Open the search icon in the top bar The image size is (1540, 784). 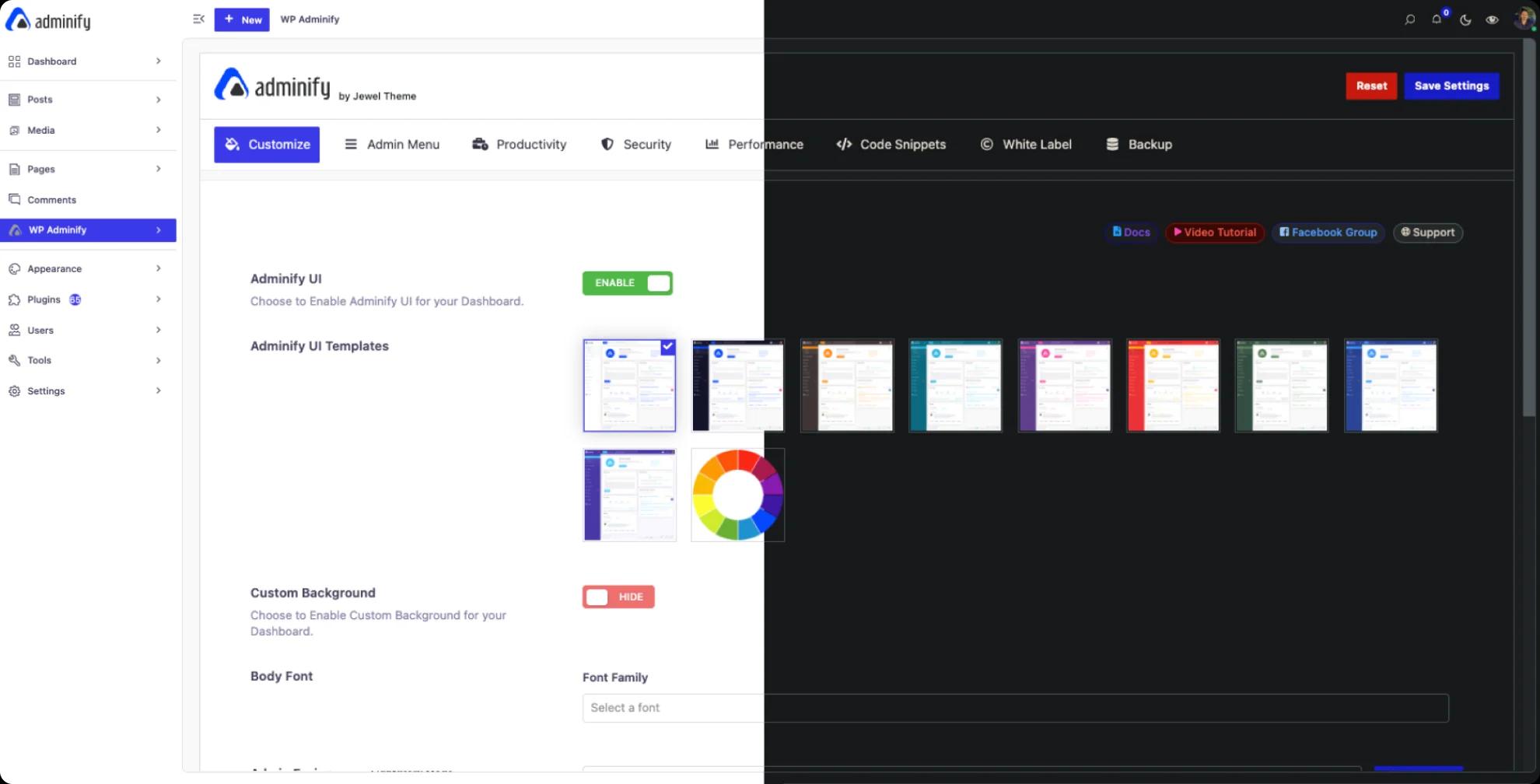[x=1409, y=19]
